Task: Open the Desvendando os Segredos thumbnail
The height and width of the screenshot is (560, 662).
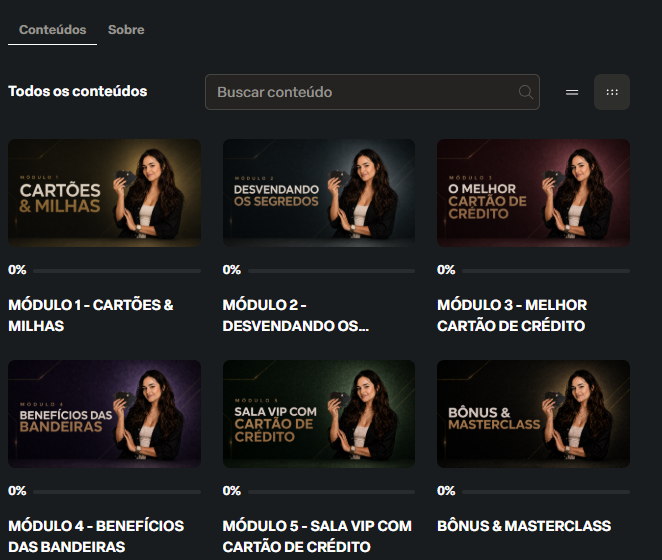Action: pyautogui.click(x=319, y=193)
